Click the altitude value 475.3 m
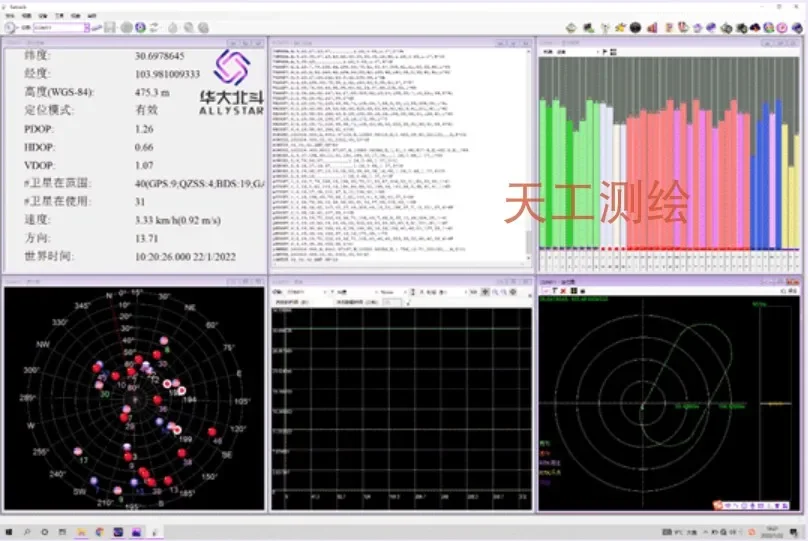808x541 pixels. pos(152,92)
